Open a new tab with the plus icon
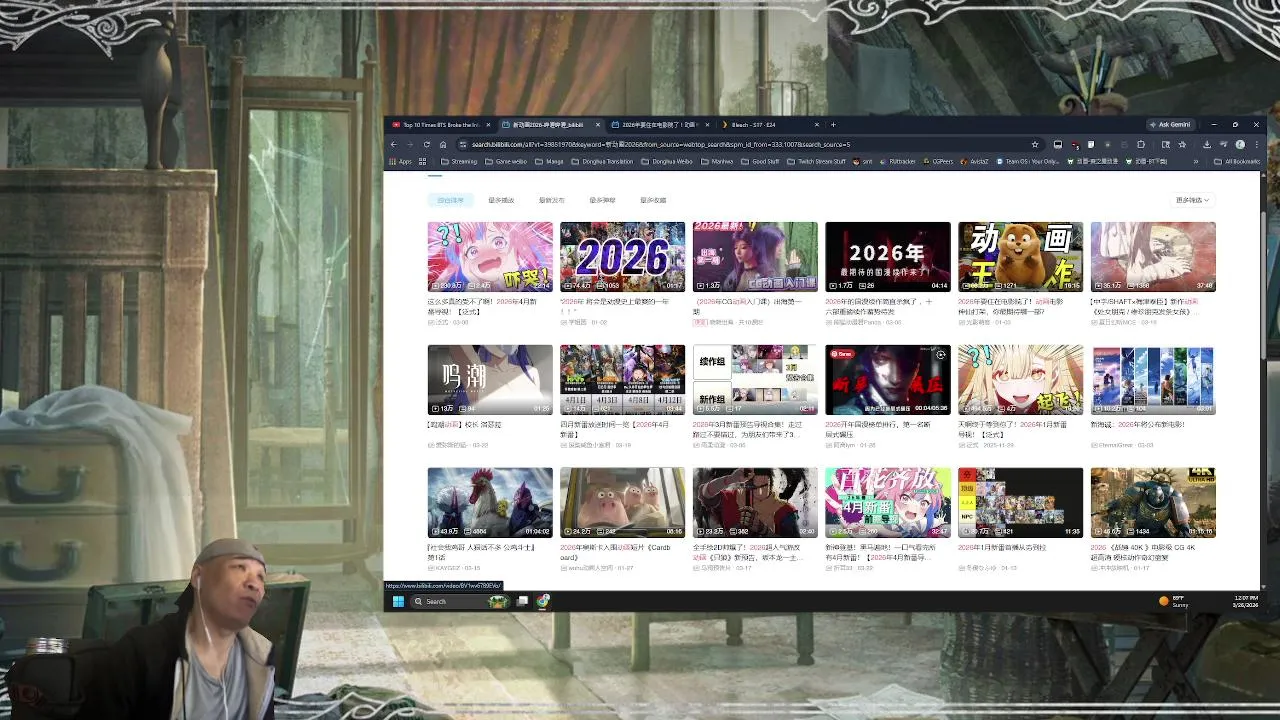 pyautogui.click(x=833, y=125)
